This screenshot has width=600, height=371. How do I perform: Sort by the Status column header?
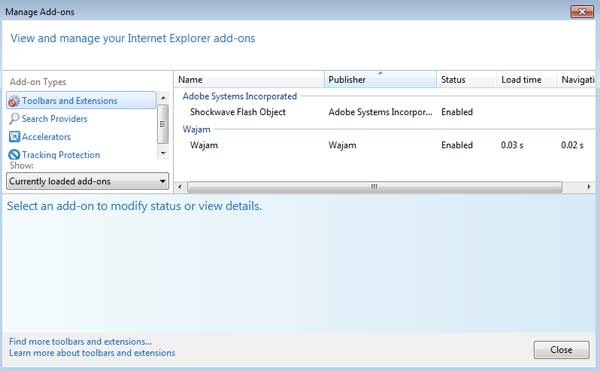466,80
